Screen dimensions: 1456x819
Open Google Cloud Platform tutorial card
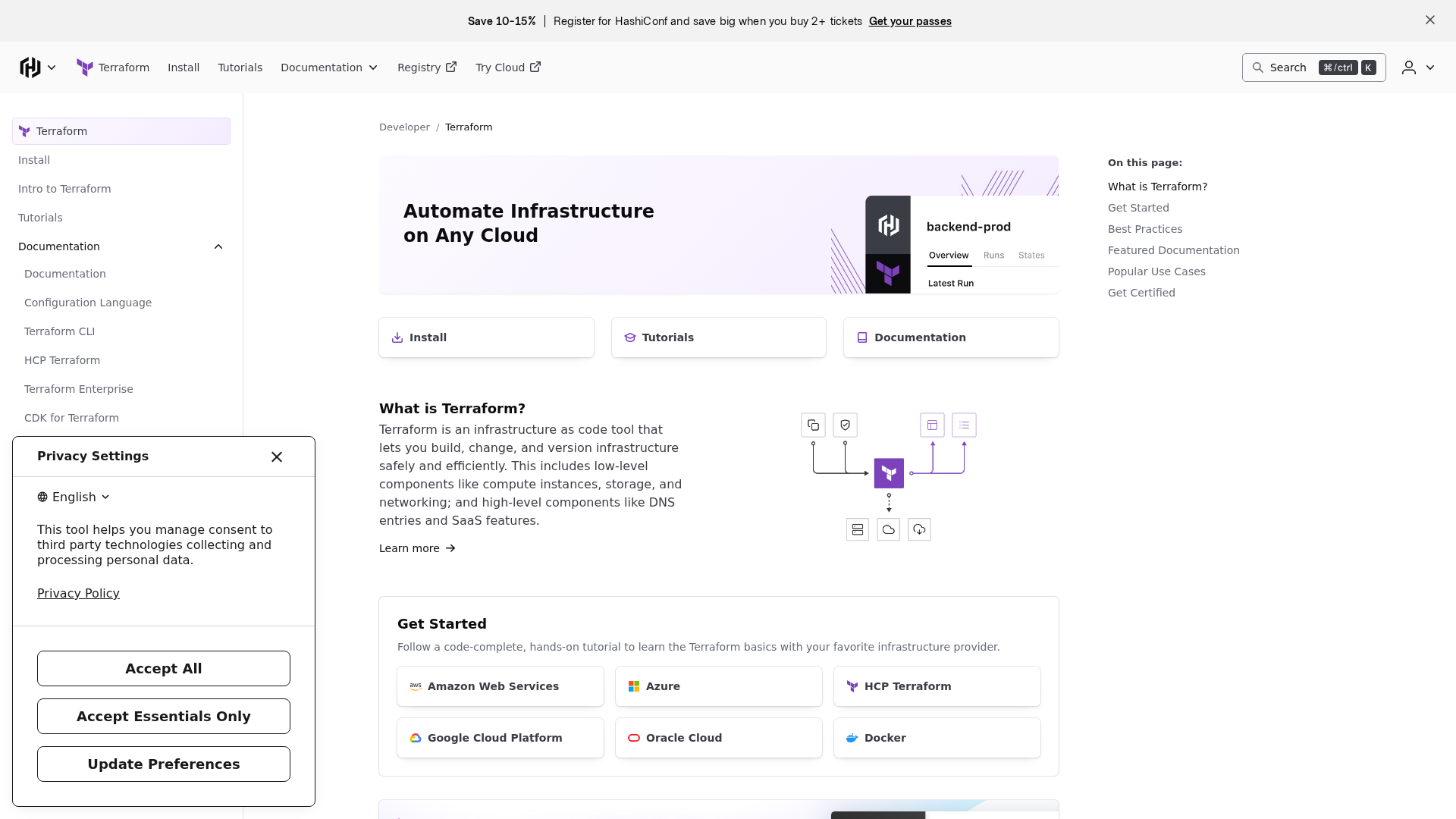coord(500,738)
